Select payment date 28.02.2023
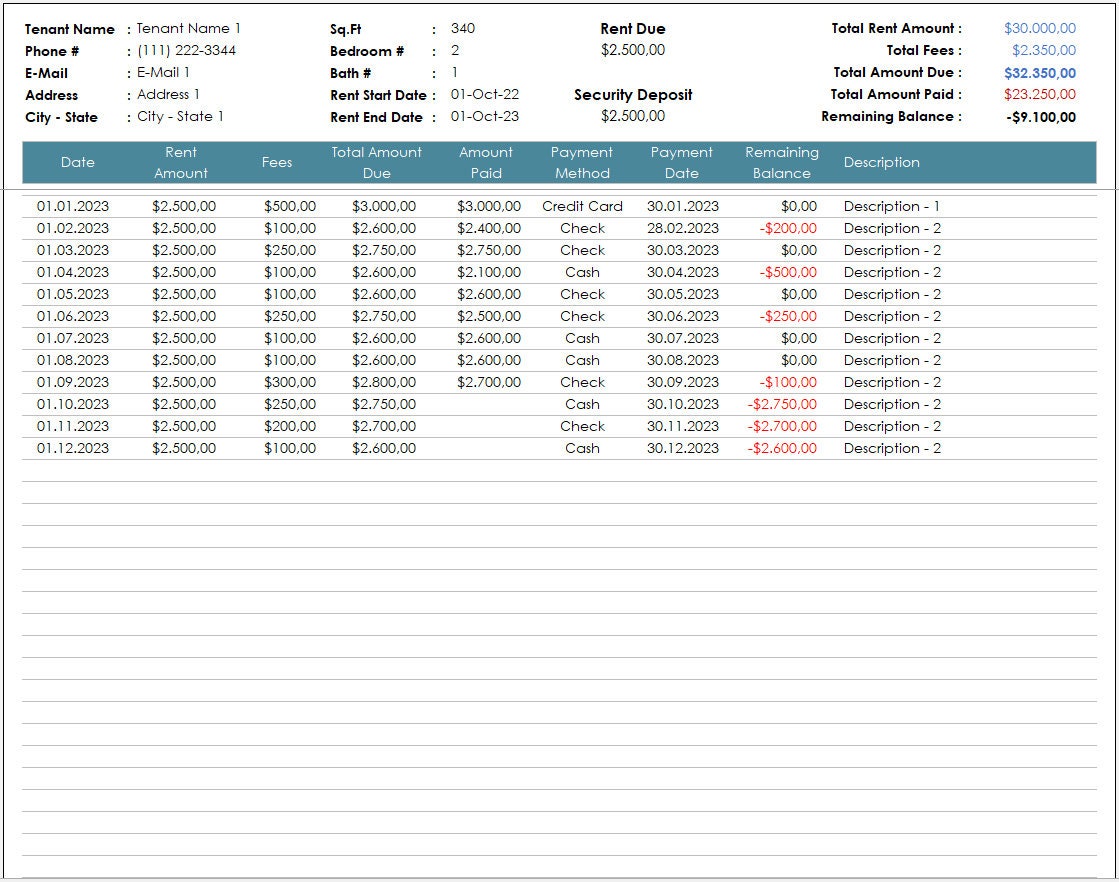This screenshot has height=882, width=1119. pos(683,228)
